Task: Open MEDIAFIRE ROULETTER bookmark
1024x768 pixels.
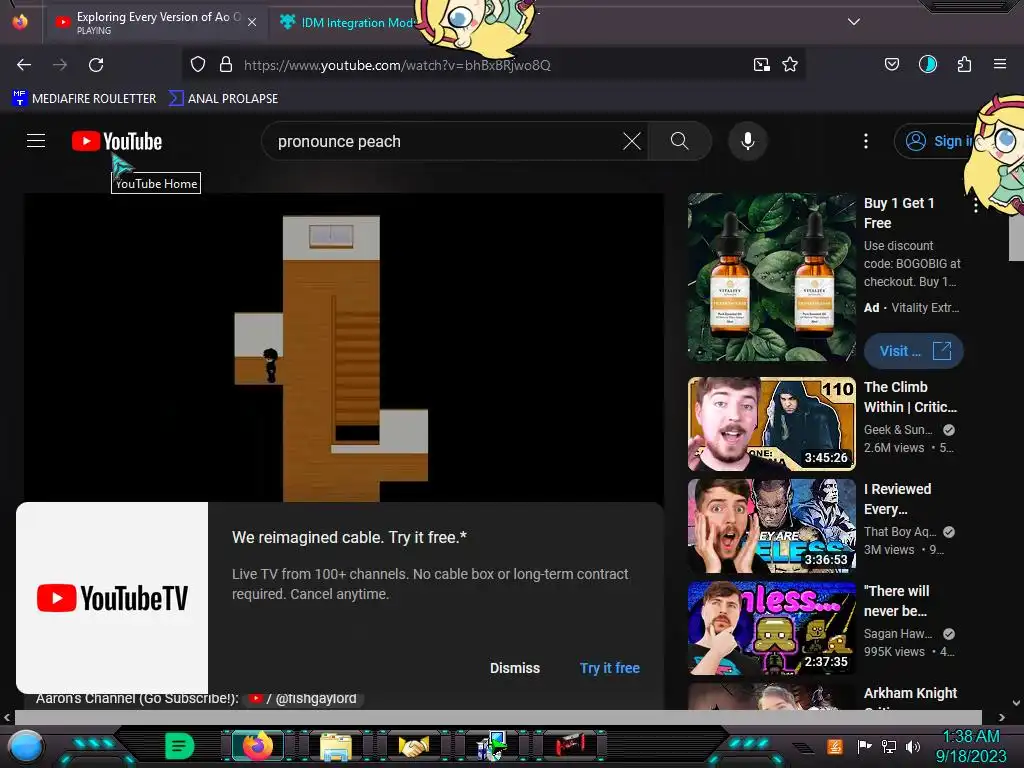Action: pyautogui.click(x=84, y=99)
